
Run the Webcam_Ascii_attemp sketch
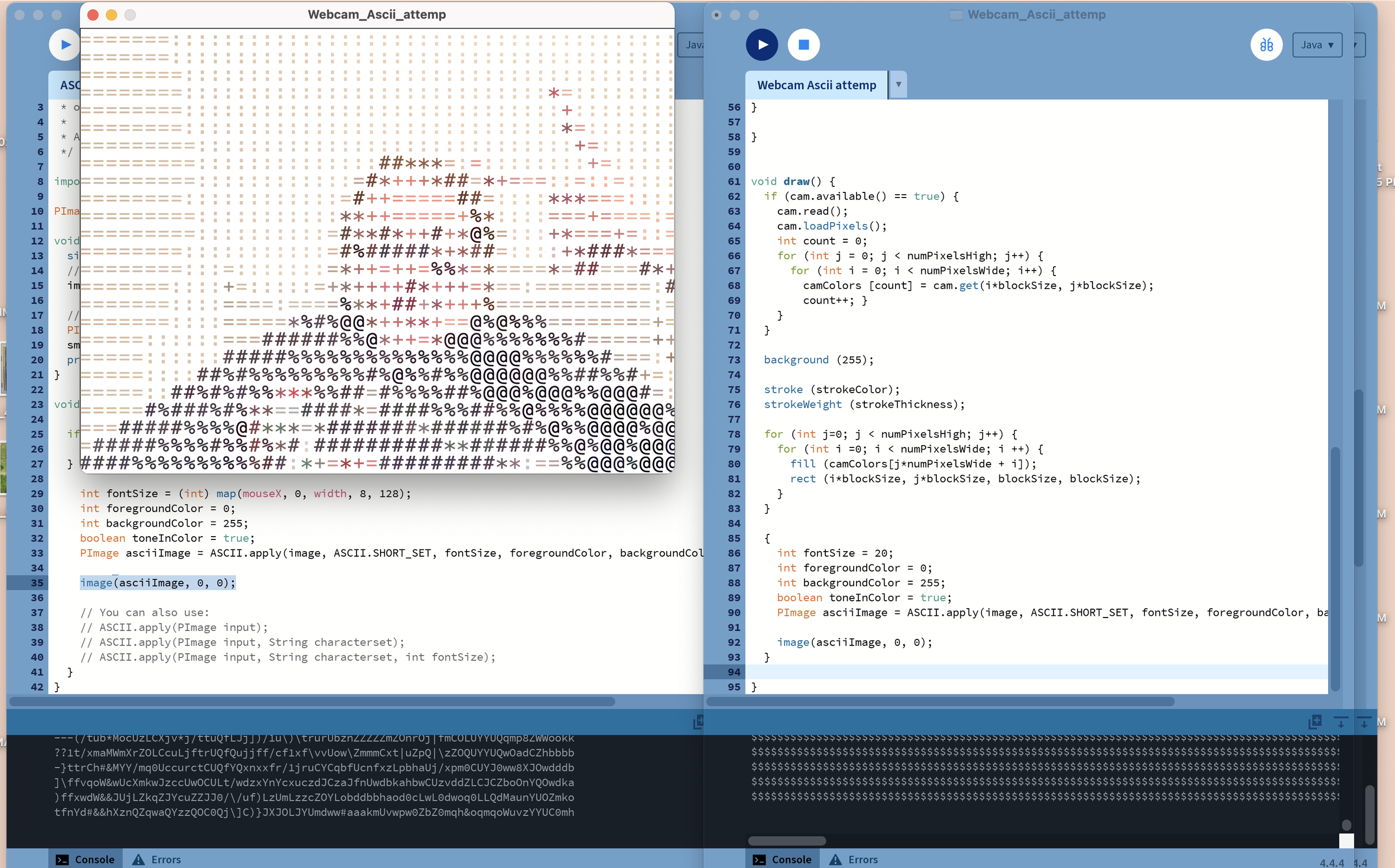[x=762, y=44]
